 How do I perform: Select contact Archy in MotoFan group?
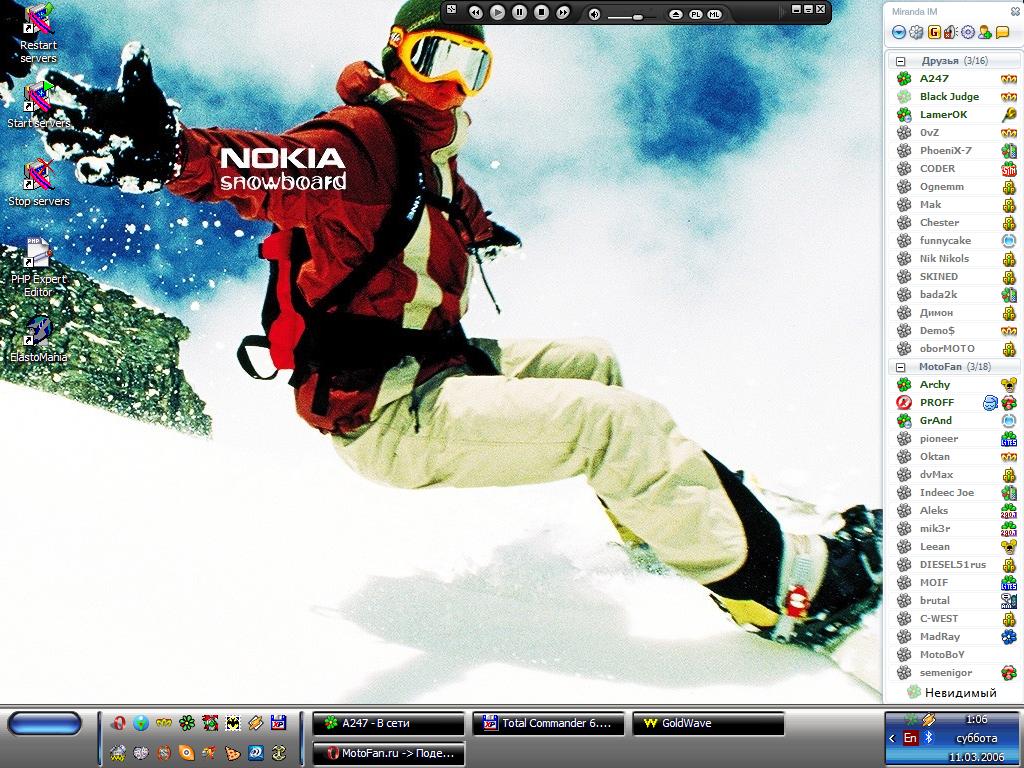tap(953, 385)
